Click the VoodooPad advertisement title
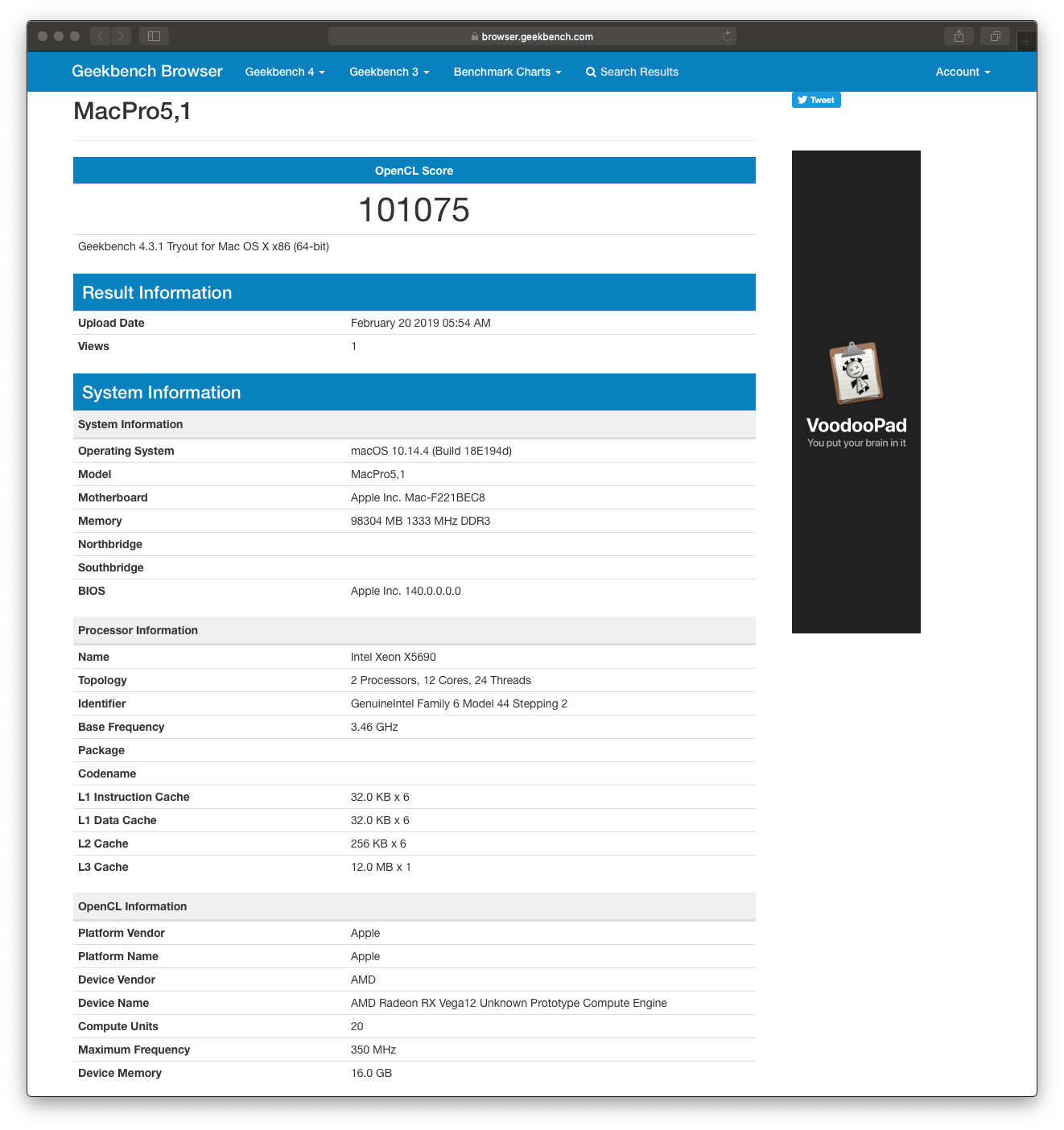 coord(856,425)
